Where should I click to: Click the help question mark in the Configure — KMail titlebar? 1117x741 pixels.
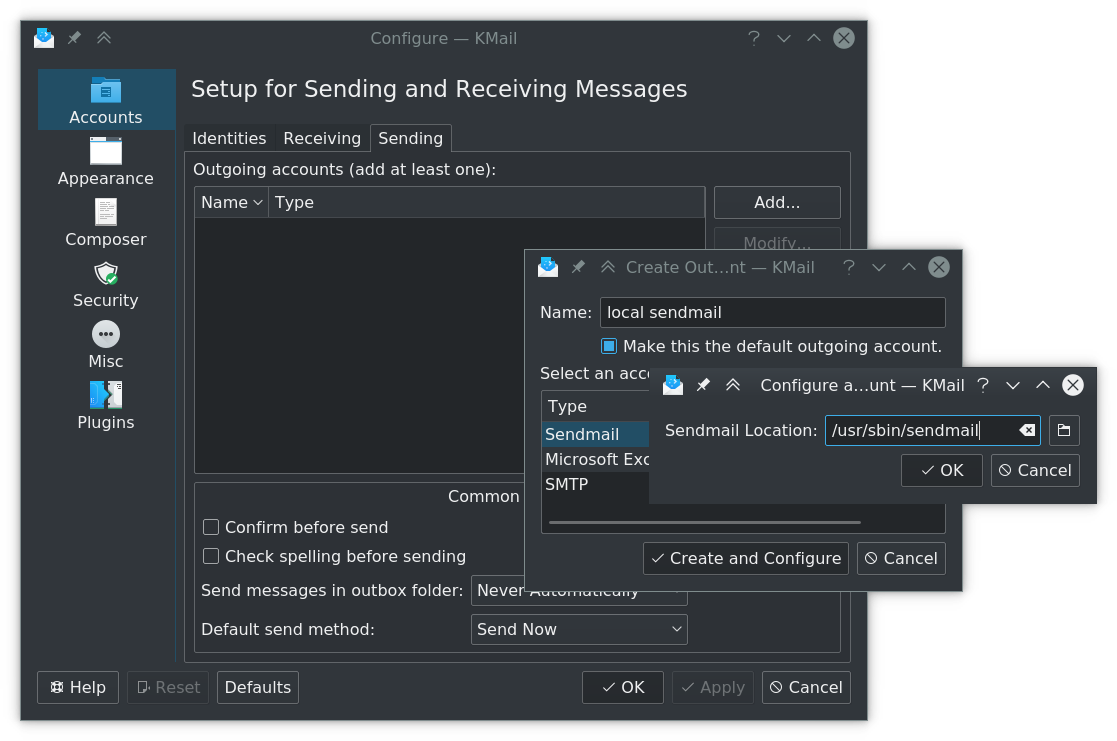(x=754, y=38)
